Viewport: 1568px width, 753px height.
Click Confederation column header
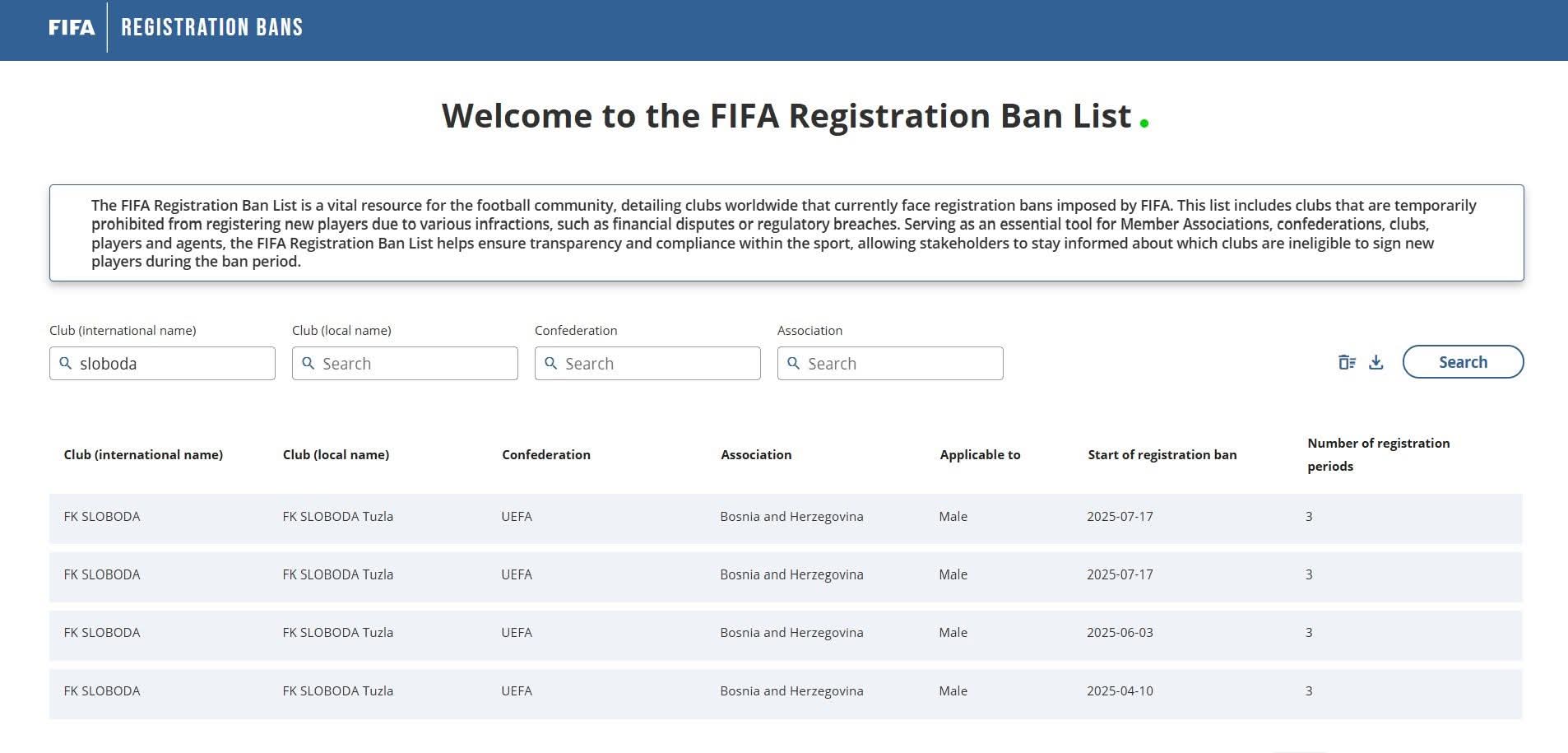click(x=546, y=454)
